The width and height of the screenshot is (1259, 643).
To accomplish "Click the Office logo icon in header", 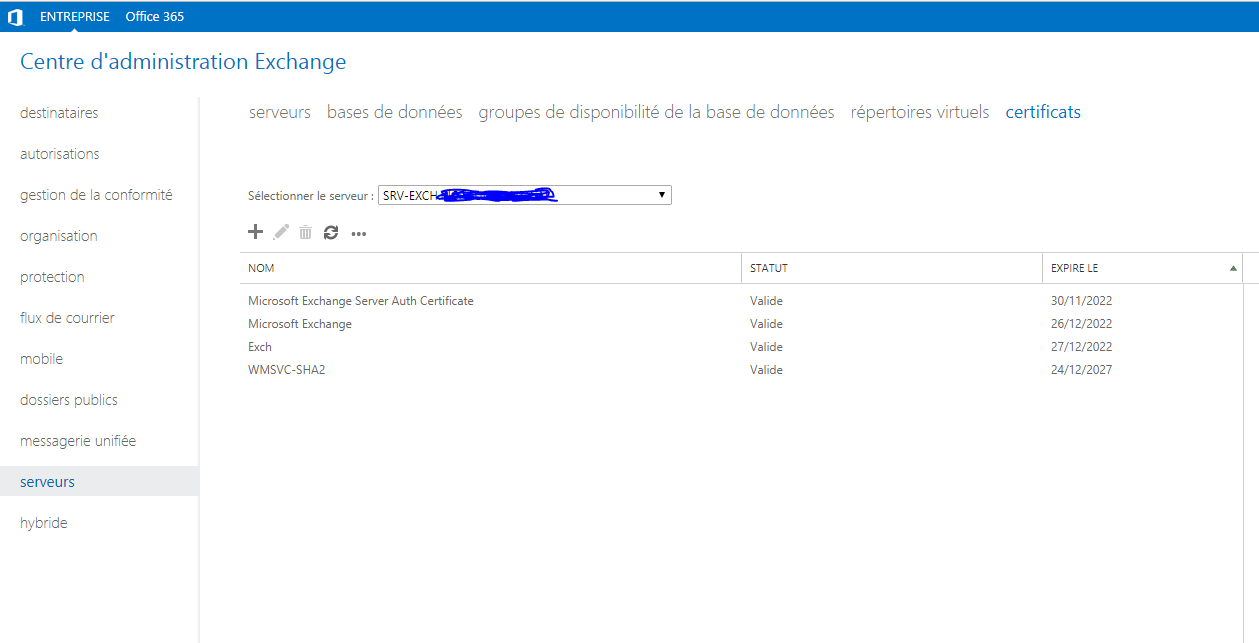I will (15, 17).
